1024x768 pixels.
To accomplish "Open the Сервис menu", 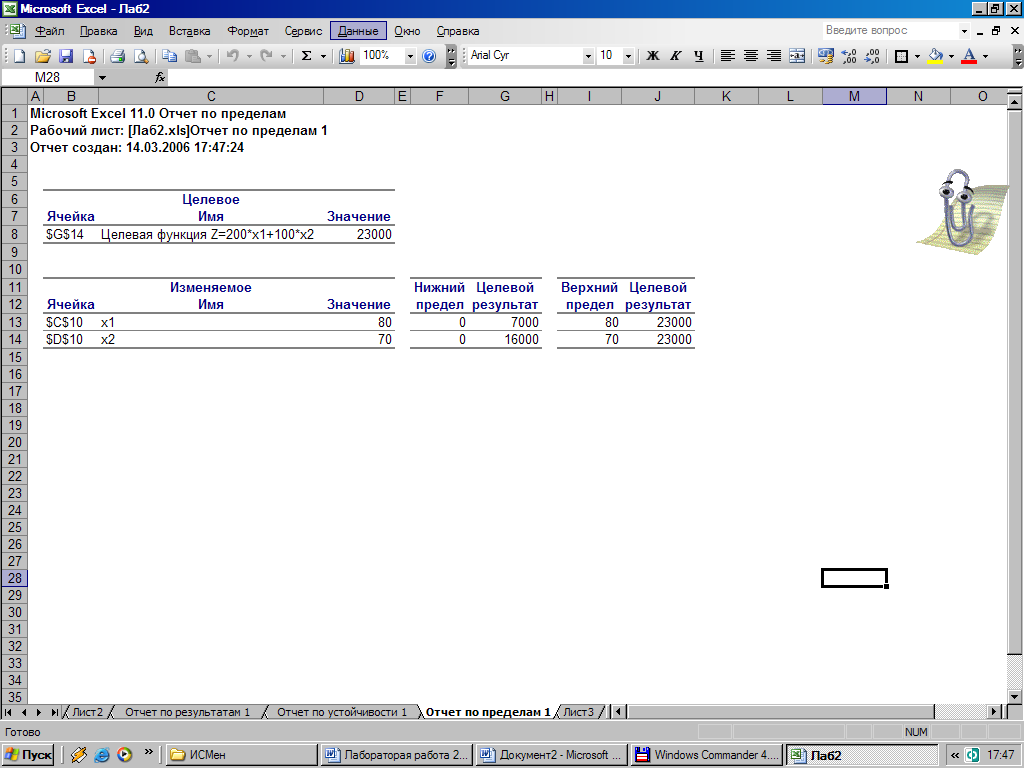I will (x=303, y=31).
